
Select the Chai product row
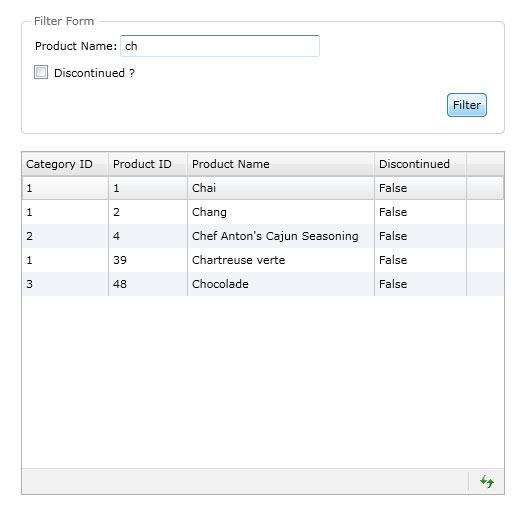pyautogui.click(x=263, y=188)
